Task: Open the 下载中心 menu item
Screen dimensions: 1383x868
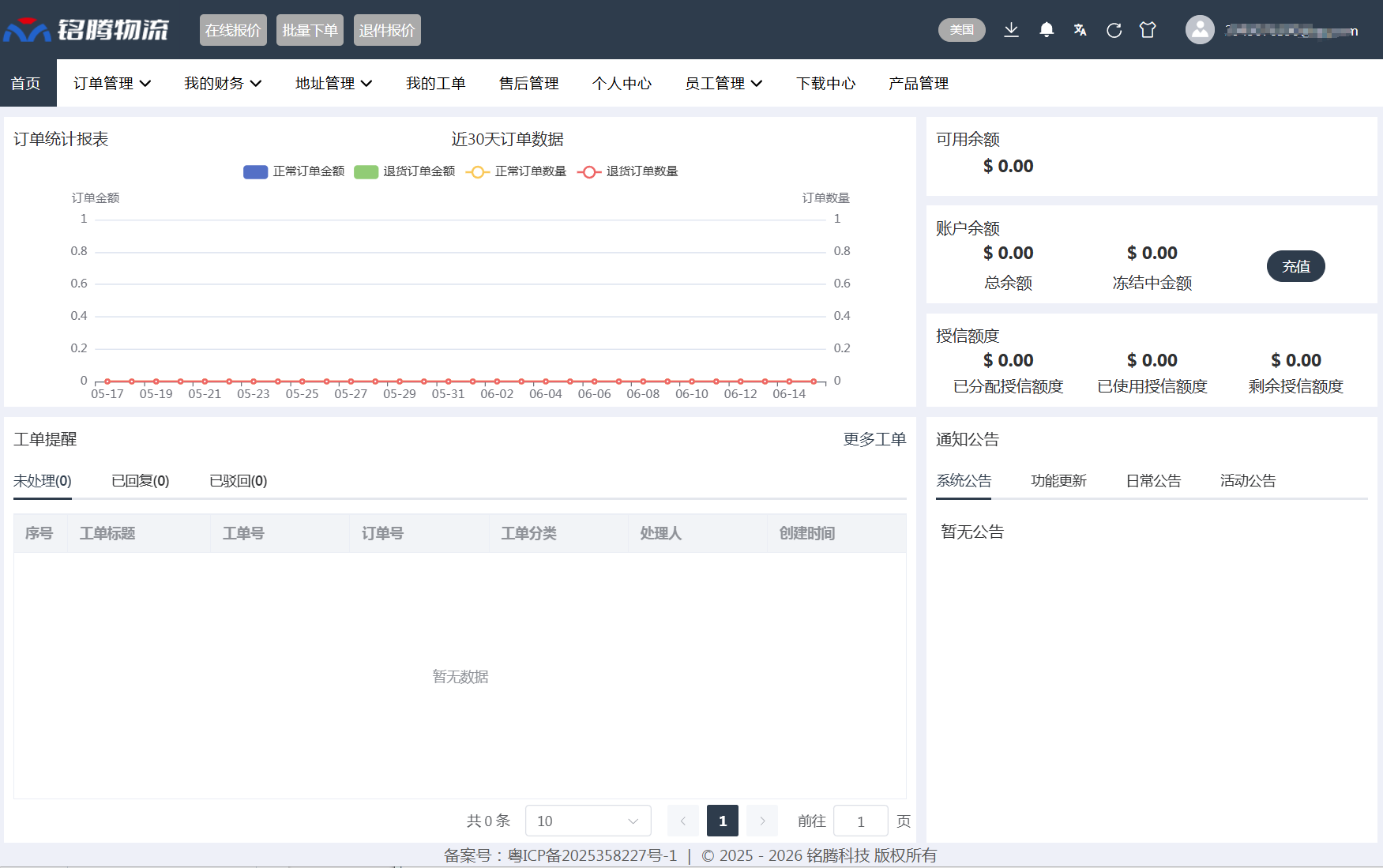Action: pyautogui.click(x=825, y=83)
